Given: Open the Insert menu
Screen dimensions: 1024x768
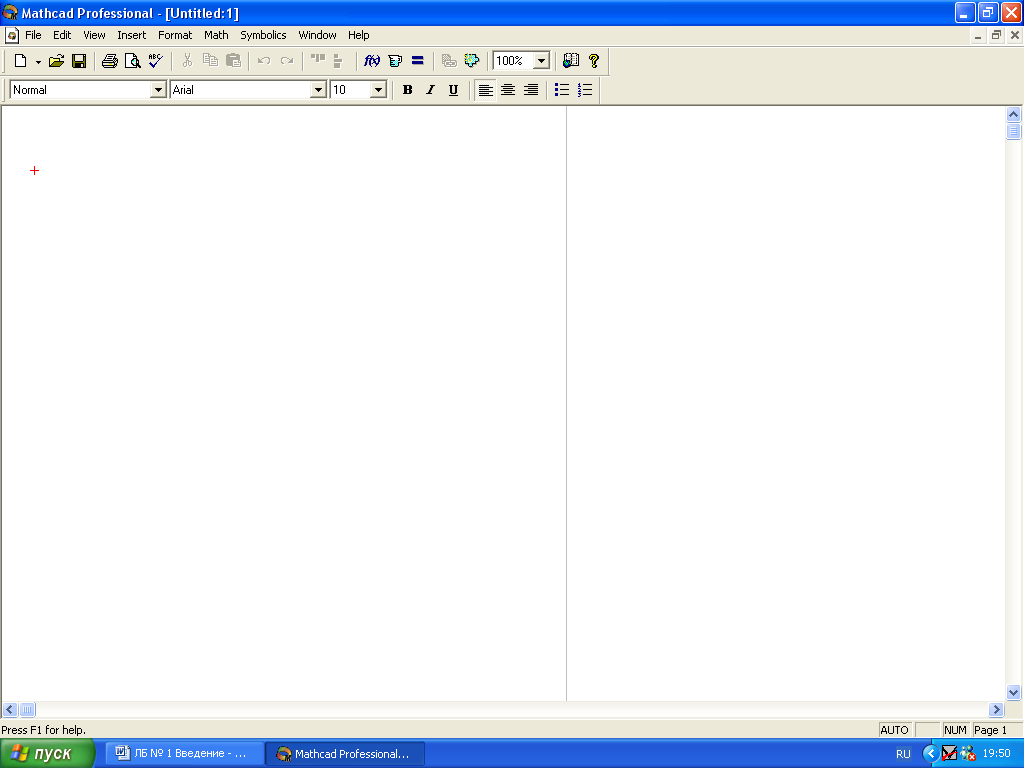Looking at the screenshot, I should [x=132, y=35].
